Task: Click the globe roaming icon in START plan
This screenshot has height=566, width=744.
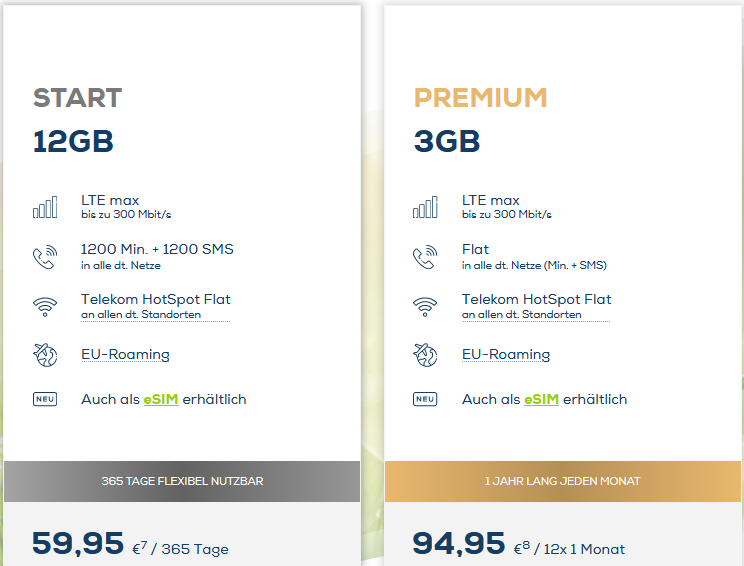Action: 45,355
